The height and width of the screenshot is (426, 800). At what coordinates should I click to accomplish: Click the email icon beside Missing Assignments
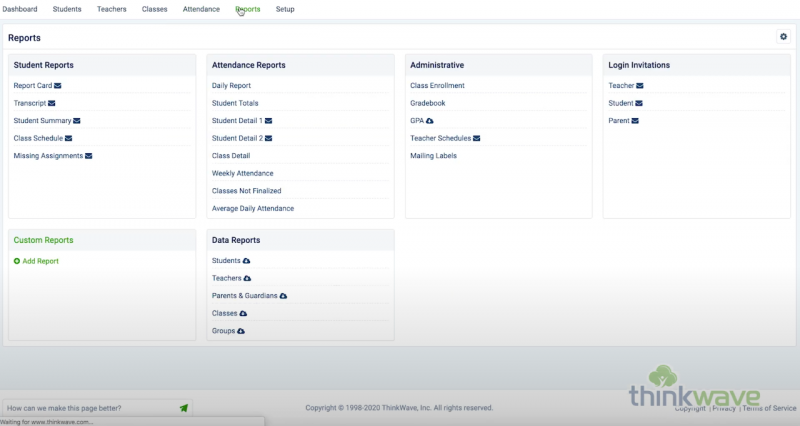click(x=89, y=156)
